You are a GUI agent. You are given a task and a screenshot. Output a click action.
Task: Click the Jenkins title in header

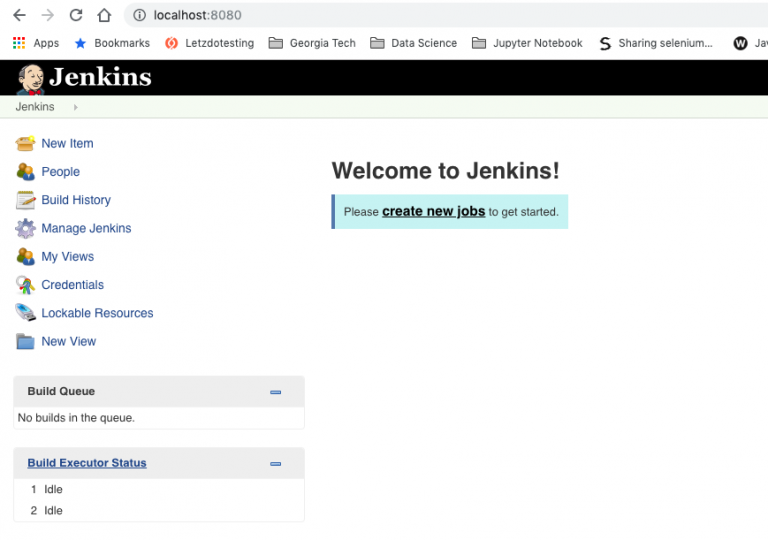coord(100,77)
